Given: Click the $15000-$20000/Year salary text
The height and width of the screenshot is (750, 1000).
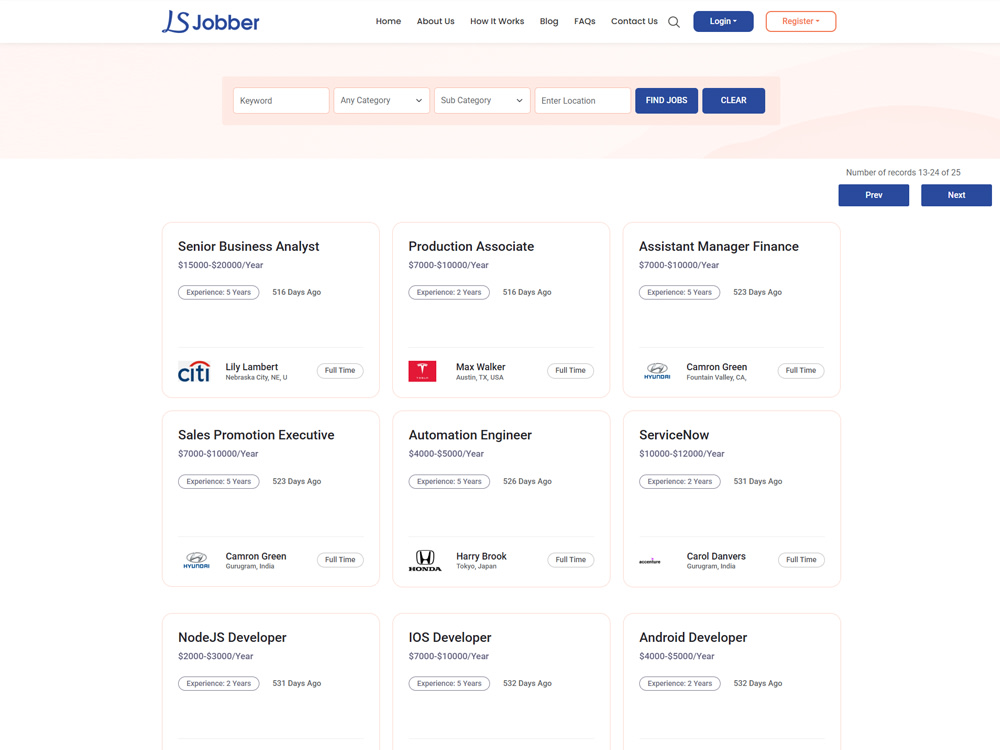Looking at the screenshot, I should tap(220, 265).
